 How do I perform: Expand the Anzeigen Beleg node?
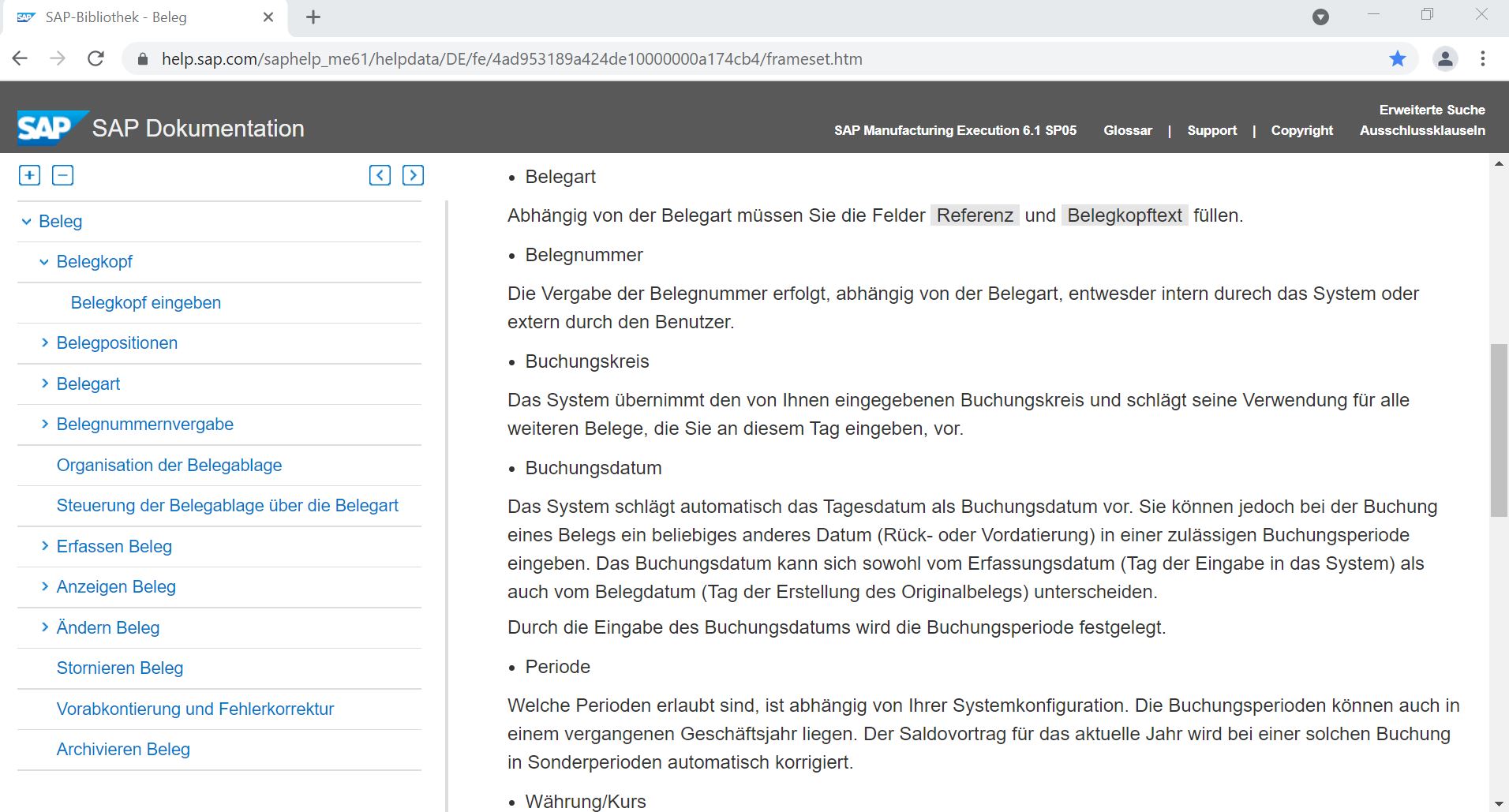pos(45,586)
